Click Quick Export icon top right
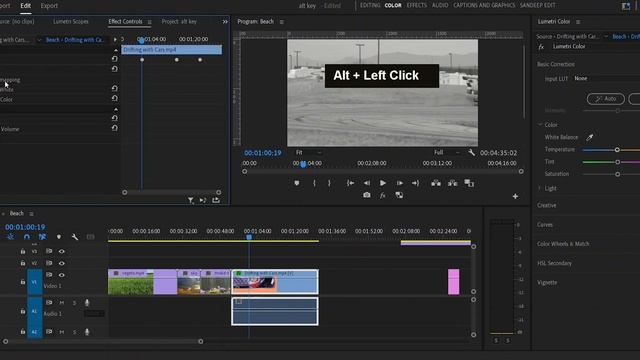The width and height of the screenshot is (640, 360). [626, 6]
